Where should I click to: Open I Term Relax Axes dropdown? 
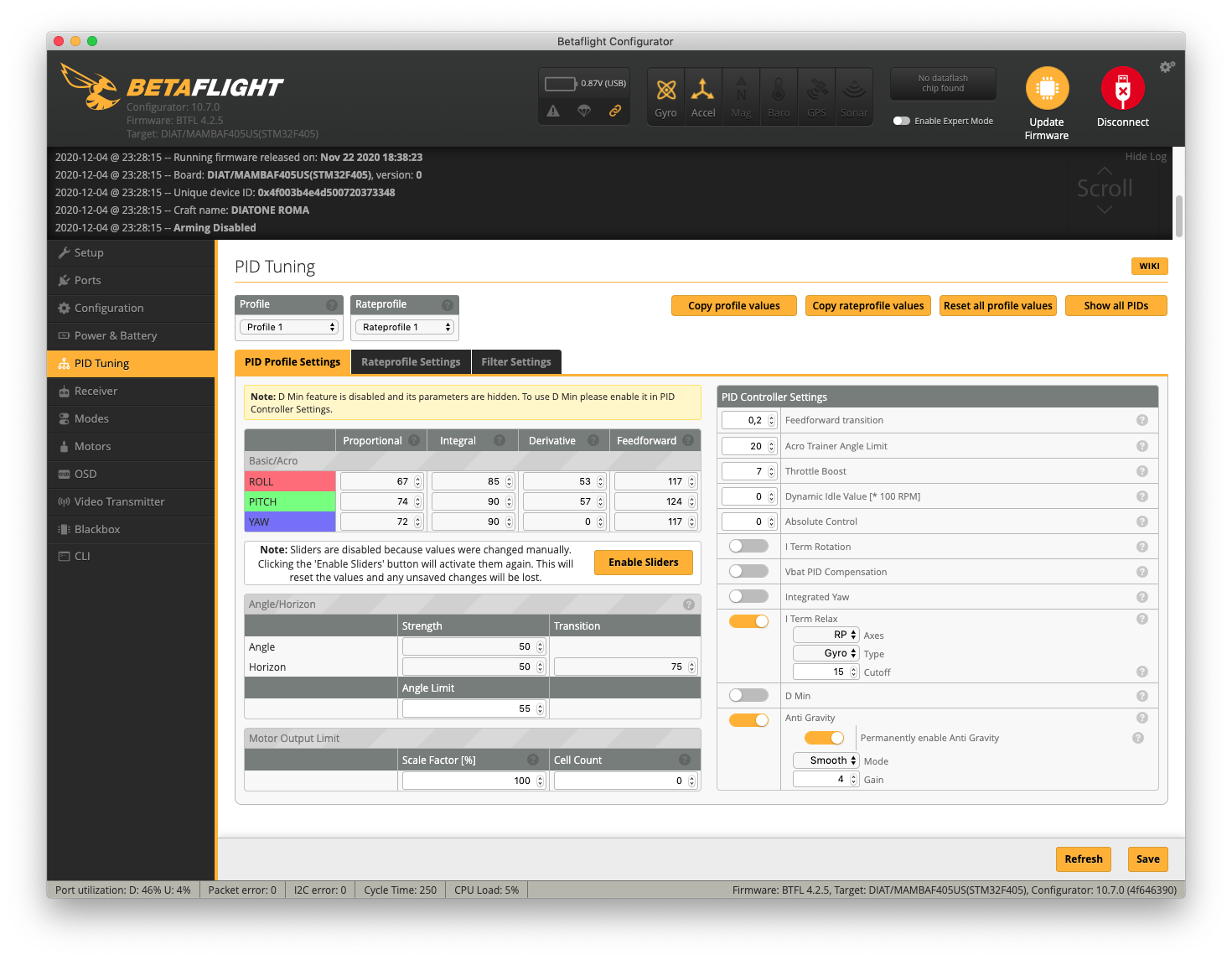[x=826, y=635]
